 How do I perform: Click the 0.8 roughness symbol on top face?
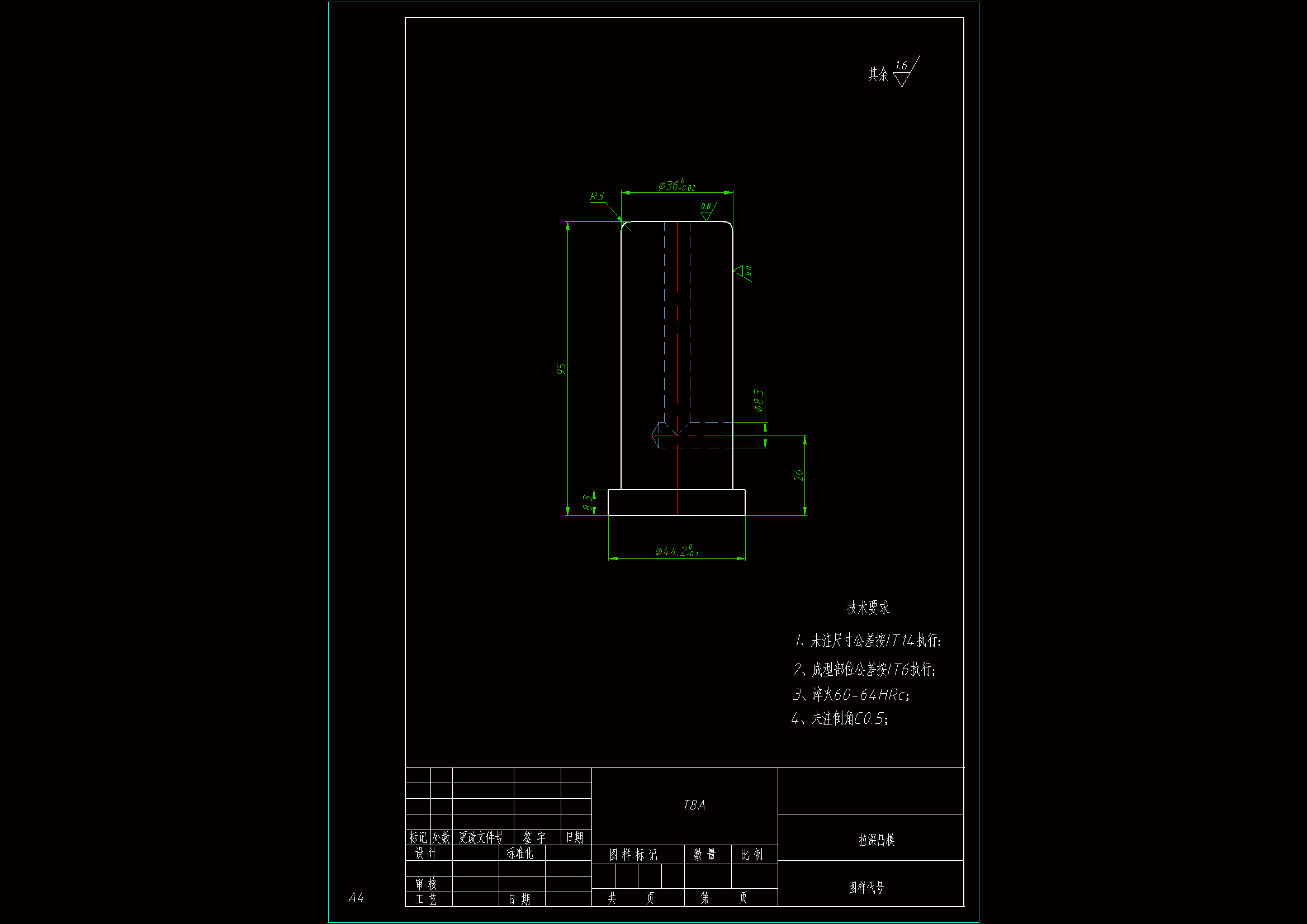(707, 212)
